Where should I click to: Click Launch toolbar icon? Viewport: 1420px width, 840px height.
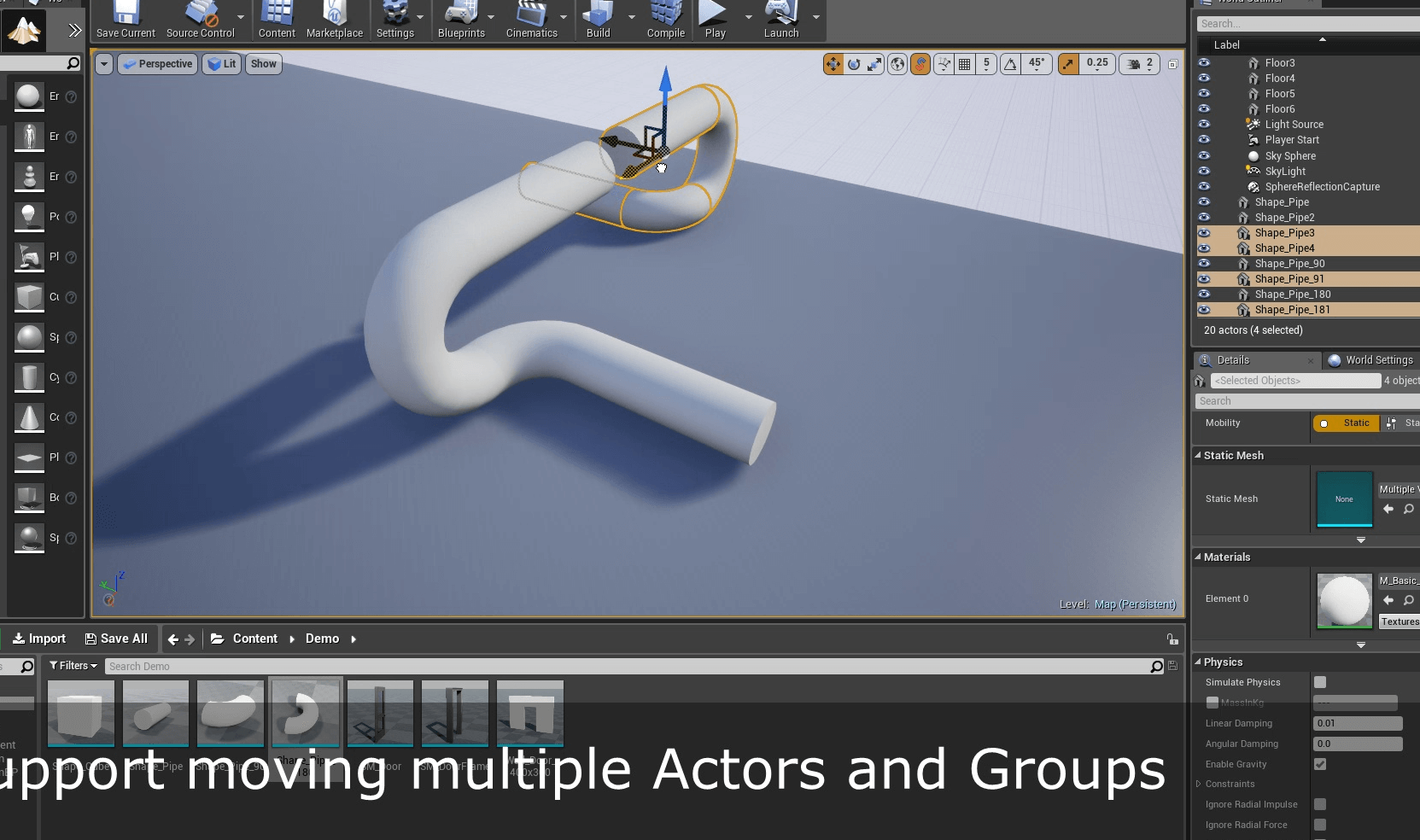pyautogui.click(x=781, y=20)
